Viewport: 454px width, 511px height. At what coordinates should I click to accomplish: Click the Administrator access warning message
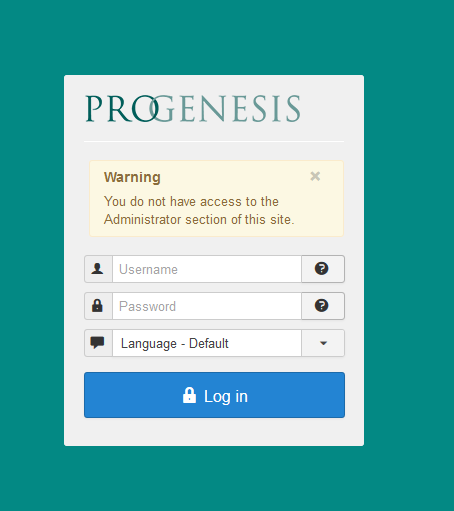(199, 210)
